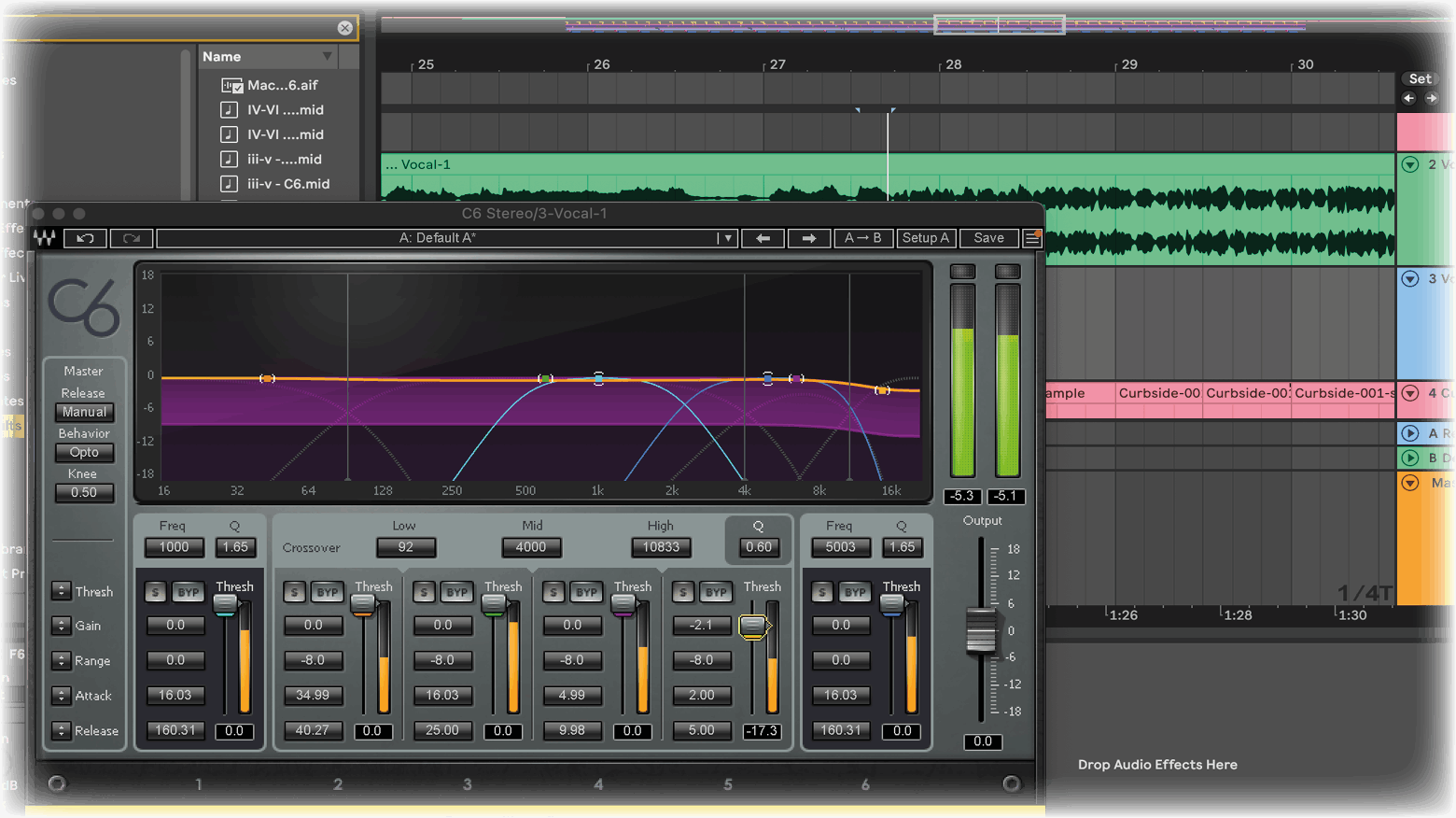Bypass band 6 using BYP button

click(855, 592)
